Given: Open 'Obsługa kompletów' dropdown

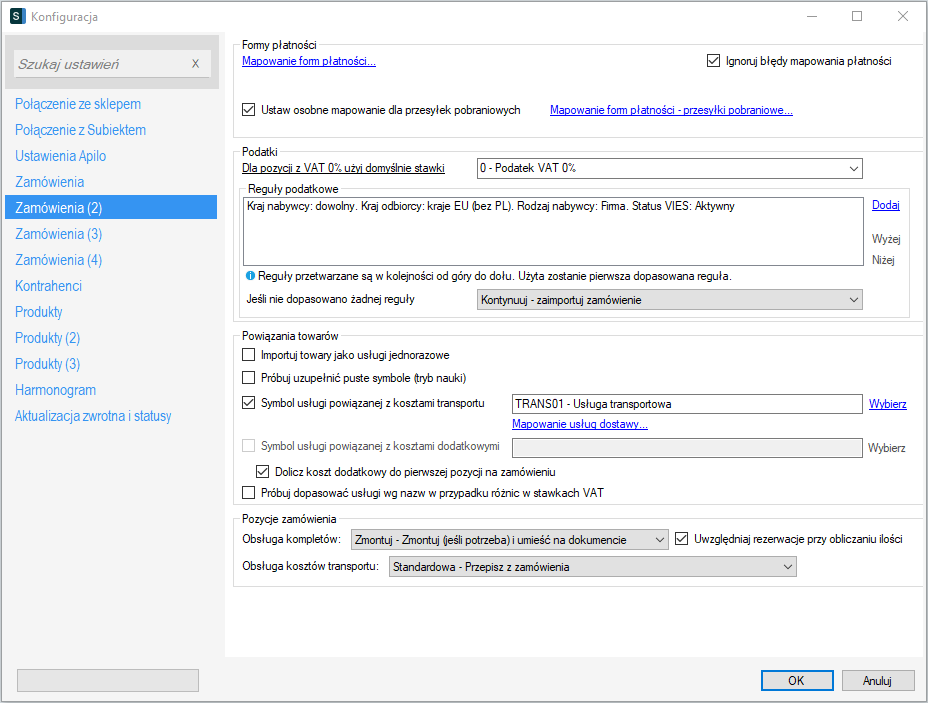Looking at the screenshot, I should click(509, 540).
